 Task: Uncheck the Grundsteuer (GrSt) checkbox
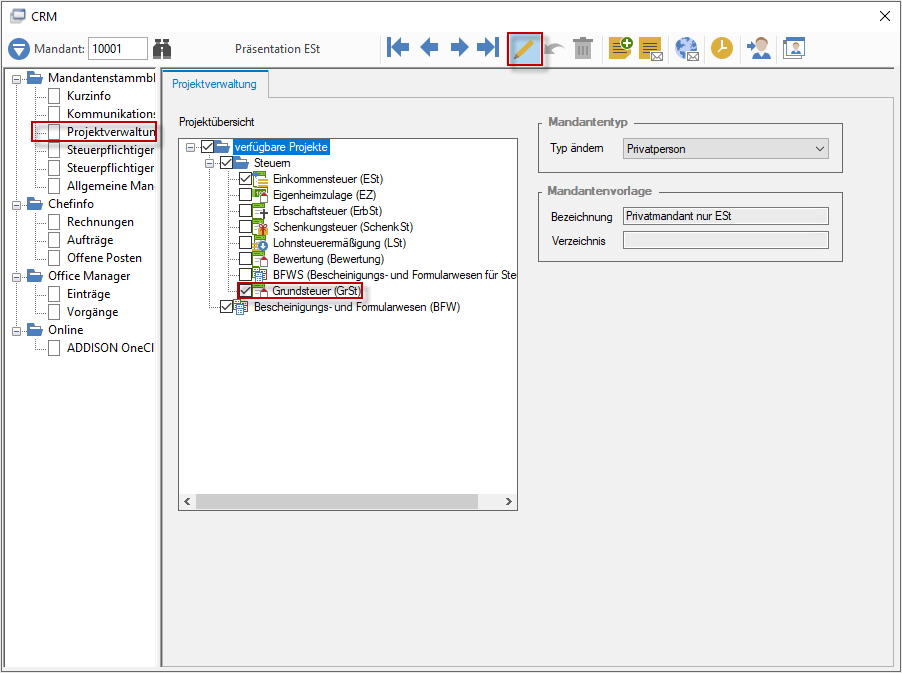(246, 291)
